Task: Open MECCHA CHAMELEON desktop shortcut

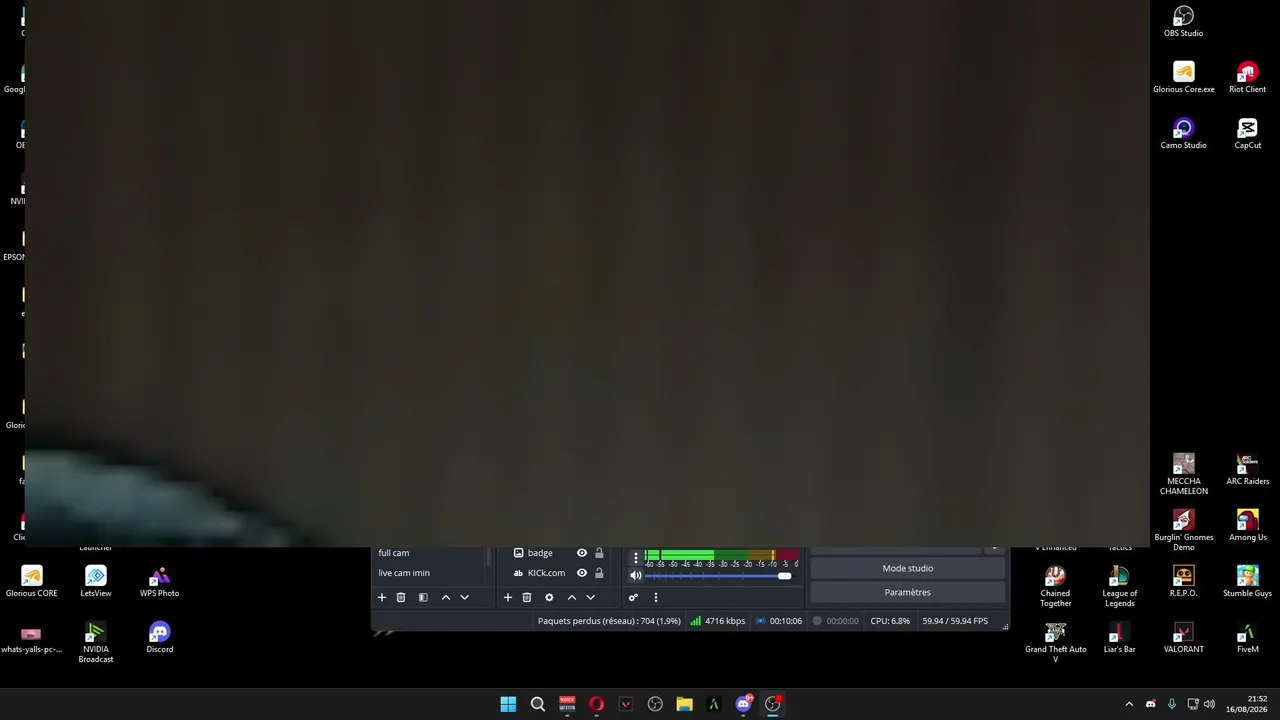Action: pos(1183,474)
